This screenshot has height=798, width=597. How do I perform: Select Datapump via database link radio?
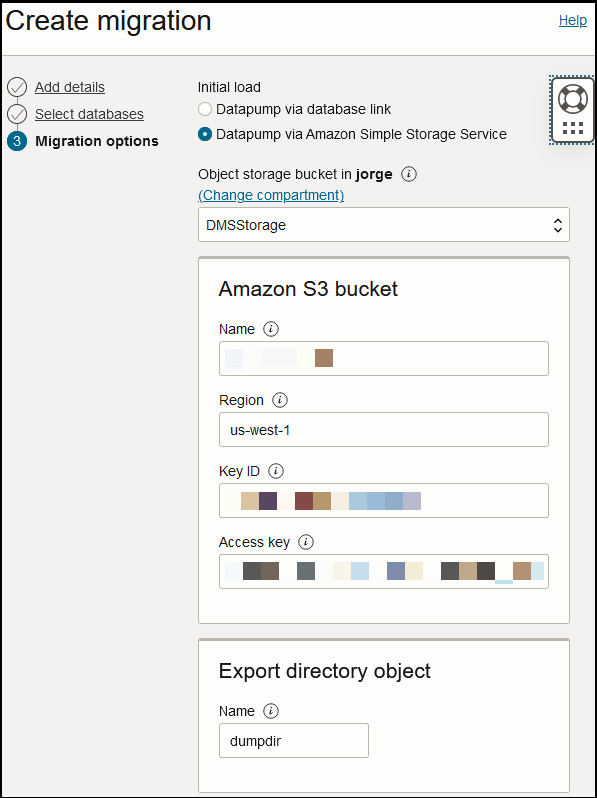[x=205, y=109]
